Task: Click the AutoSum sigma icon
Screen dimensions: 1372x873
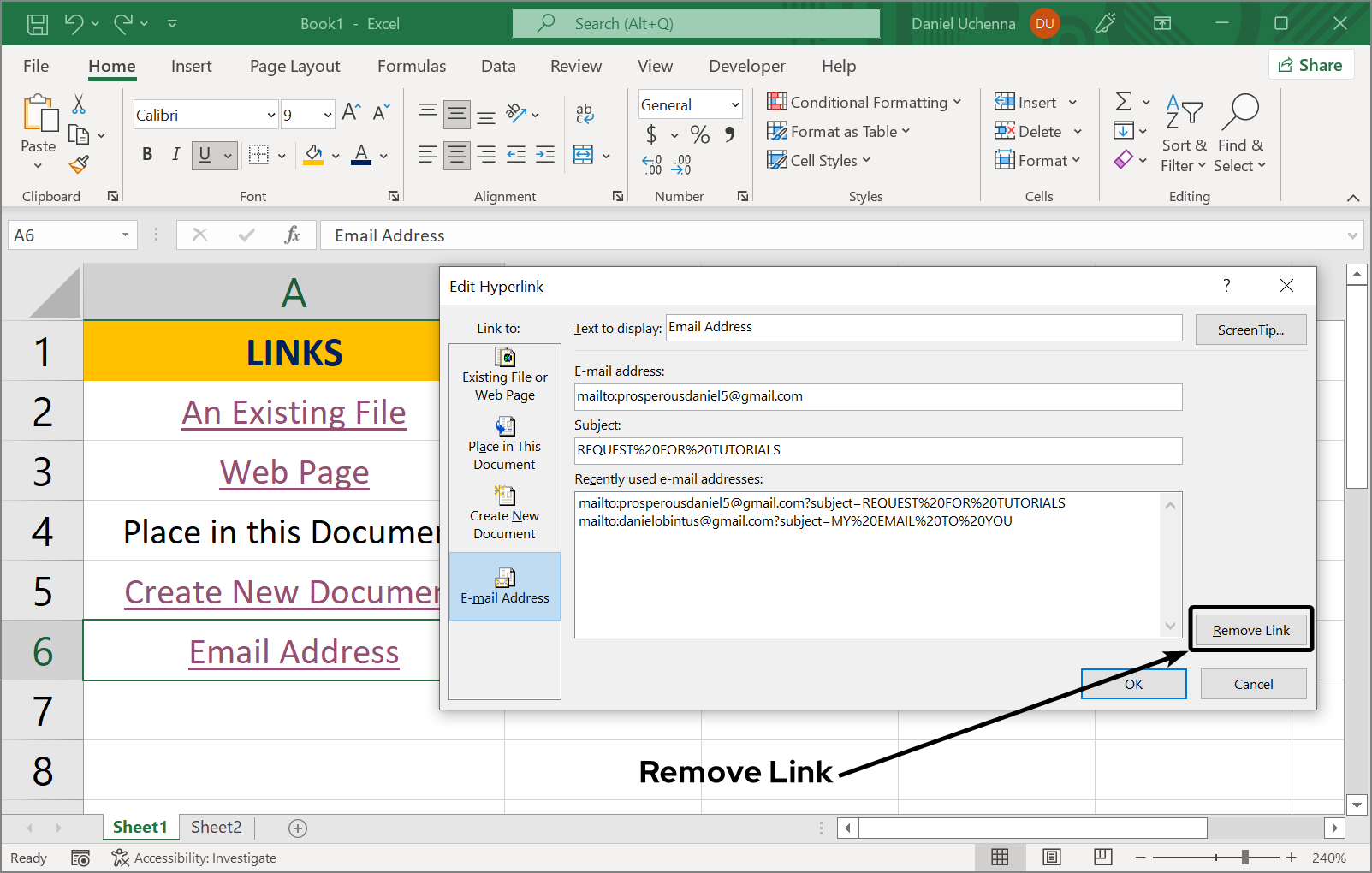Action: click(x=1124, y=102)
